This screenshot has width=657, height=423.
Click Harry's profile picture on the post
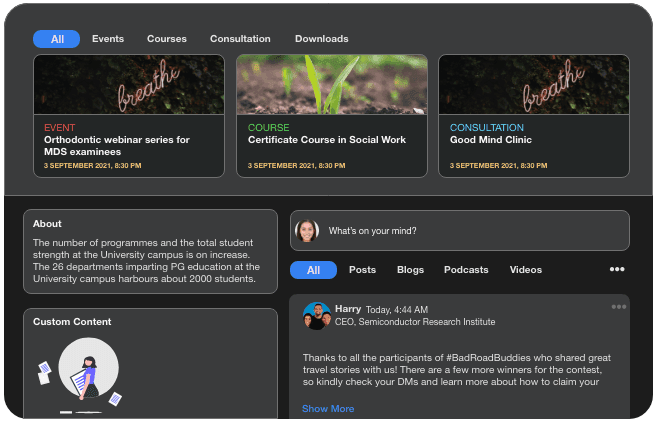click(x=317, y=316)
